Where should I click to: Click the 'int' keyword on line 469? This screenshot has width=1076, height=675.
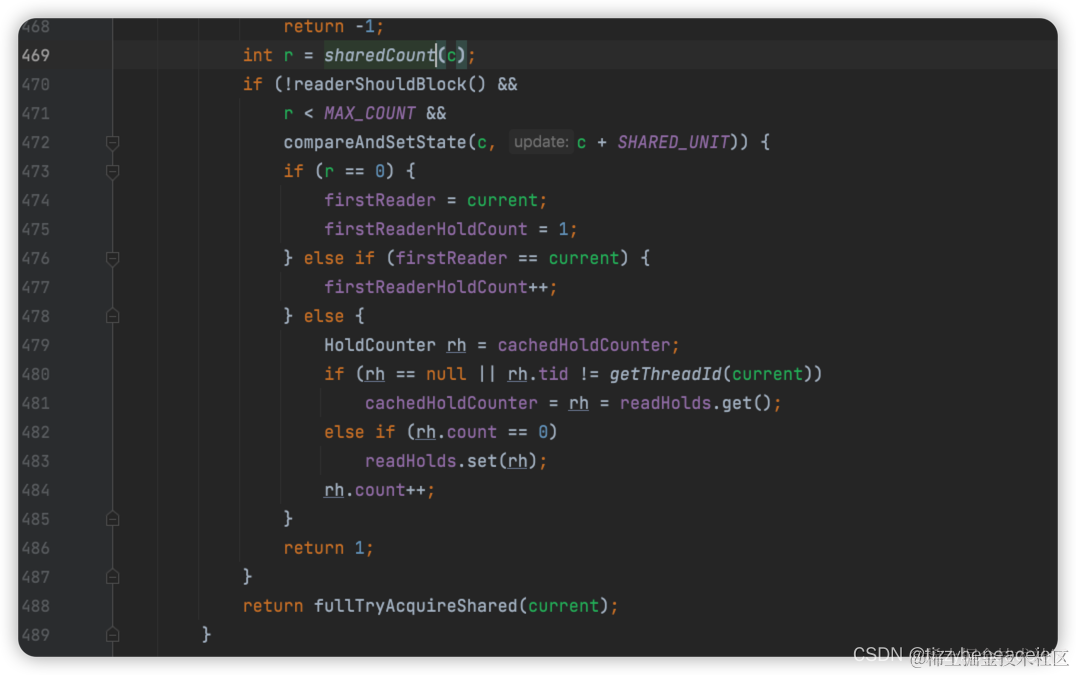pyautogui.click(x=257, y=56)
